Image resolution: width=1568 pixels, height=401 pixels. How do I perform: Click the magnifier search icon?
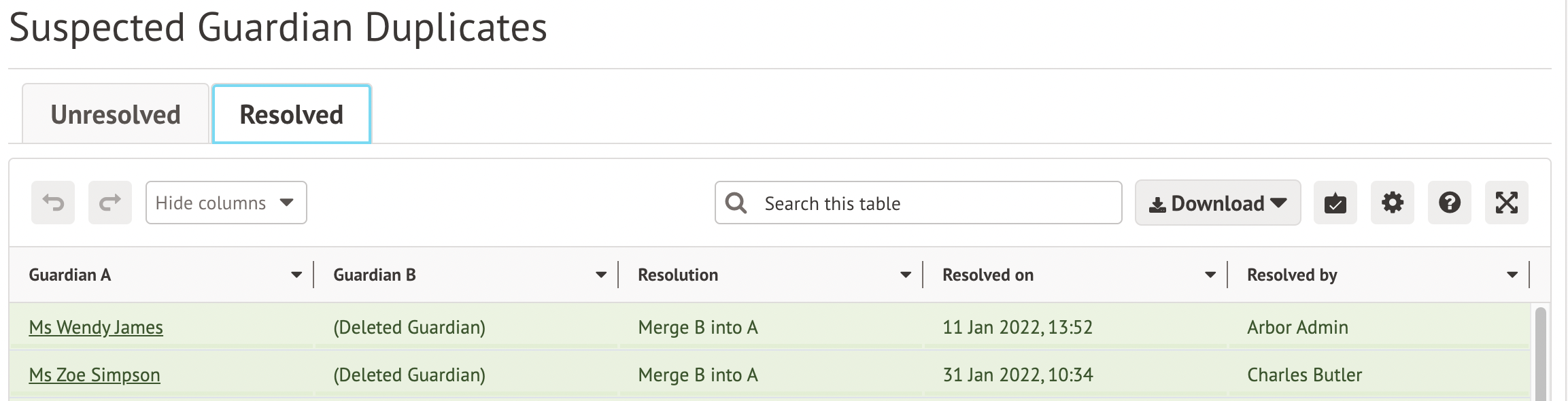[x=736, y=203]
